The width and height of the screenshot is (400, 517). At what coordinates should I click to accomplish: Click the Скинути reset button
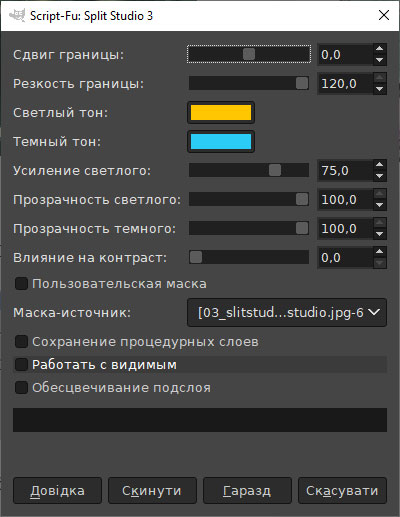(152, 491)
